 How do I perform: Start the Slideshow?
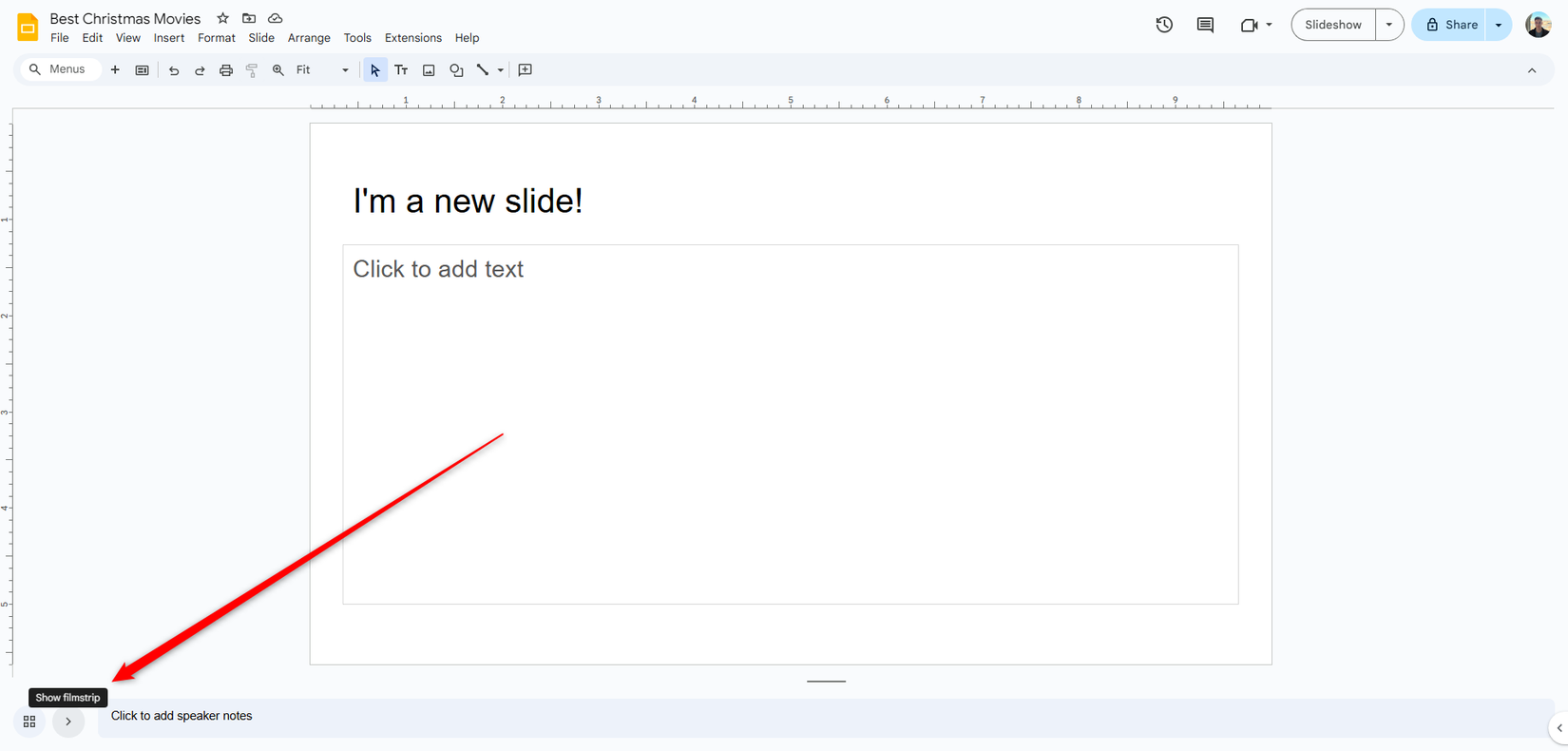(x=1333, y=25)
